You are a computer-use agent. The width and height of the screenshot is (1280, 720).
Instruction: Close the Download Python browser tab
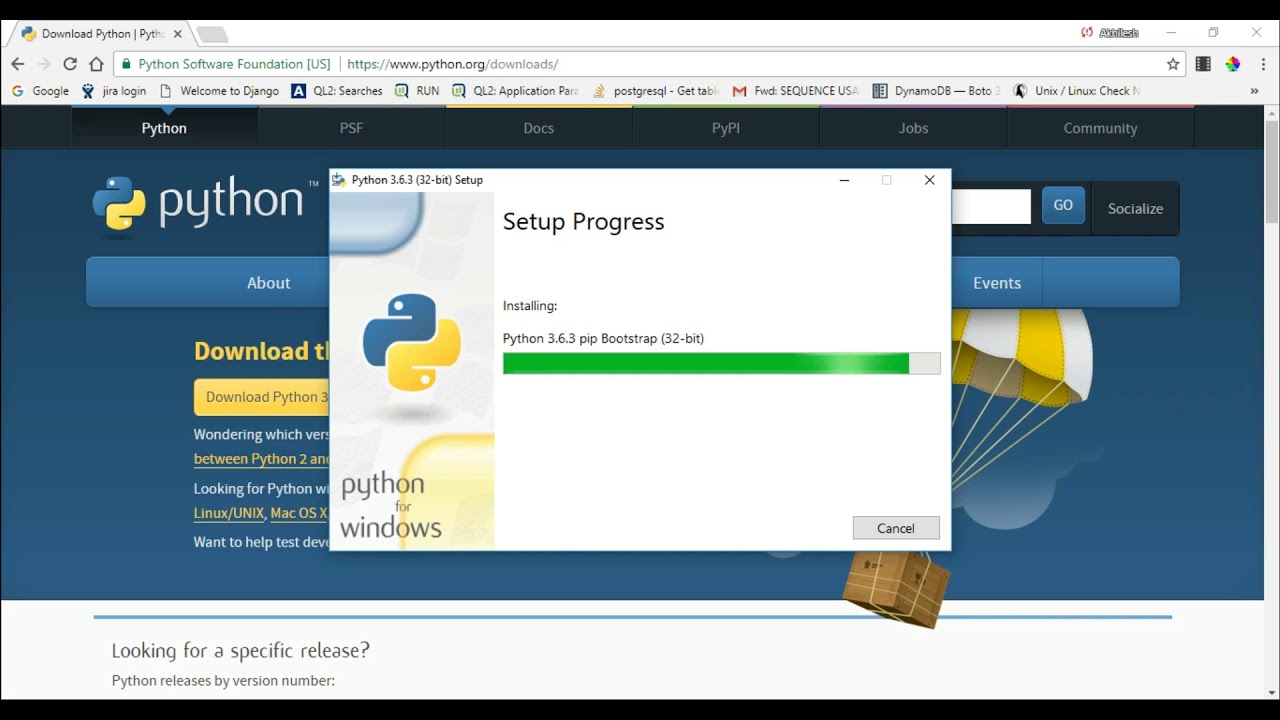[x=178, y=34]
